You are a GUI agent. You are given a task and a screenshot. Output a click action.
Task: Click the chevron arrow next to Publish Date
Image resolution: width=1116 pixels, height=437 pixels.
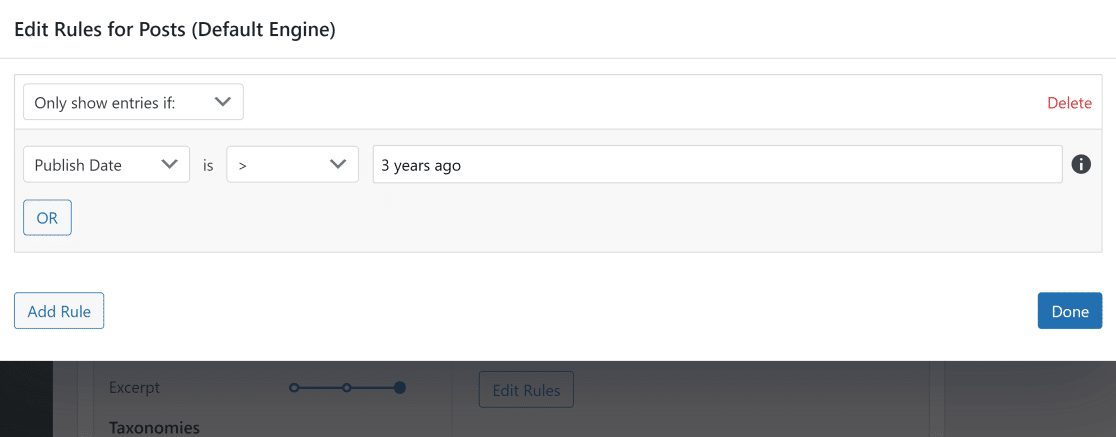tap(169, 164)
